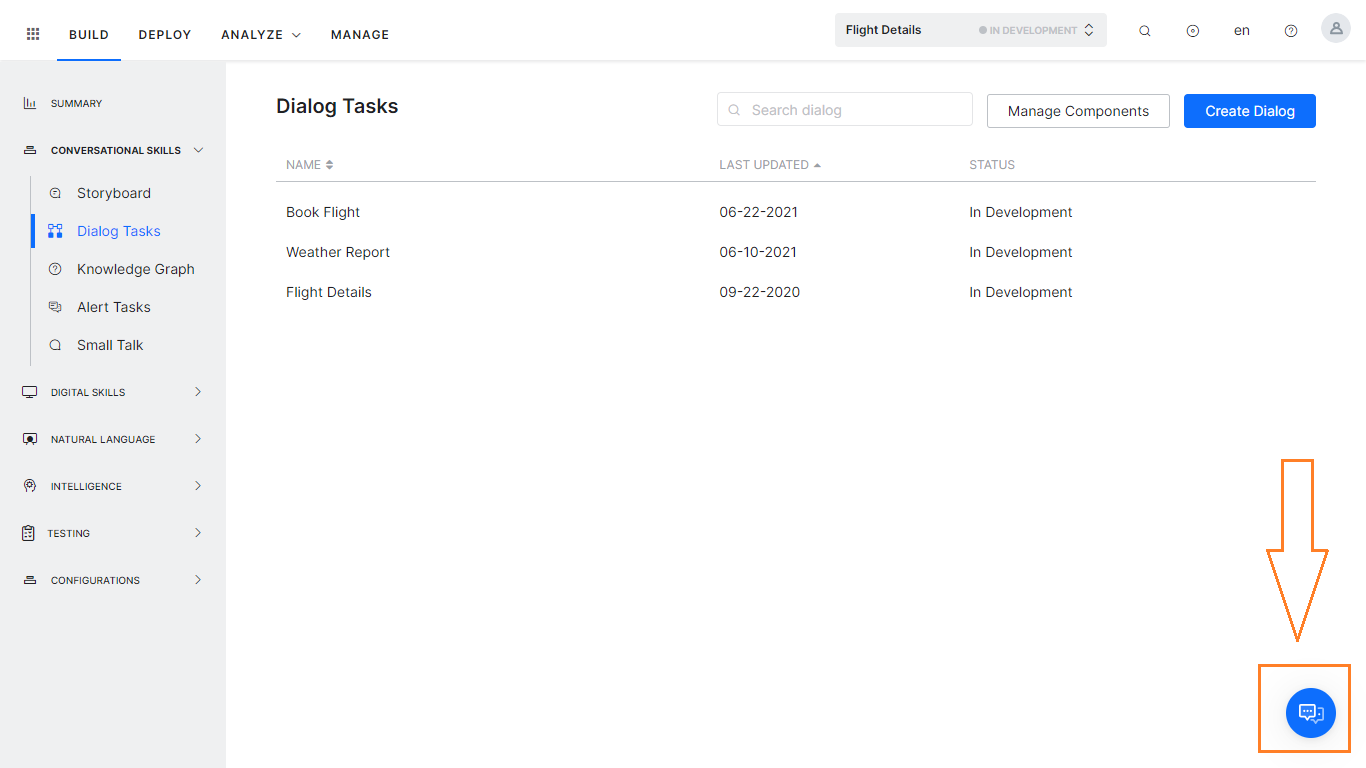Screen dimensions: 1366x768
Task: Click the Conversational Skills icon
Action: coord(30,150)
